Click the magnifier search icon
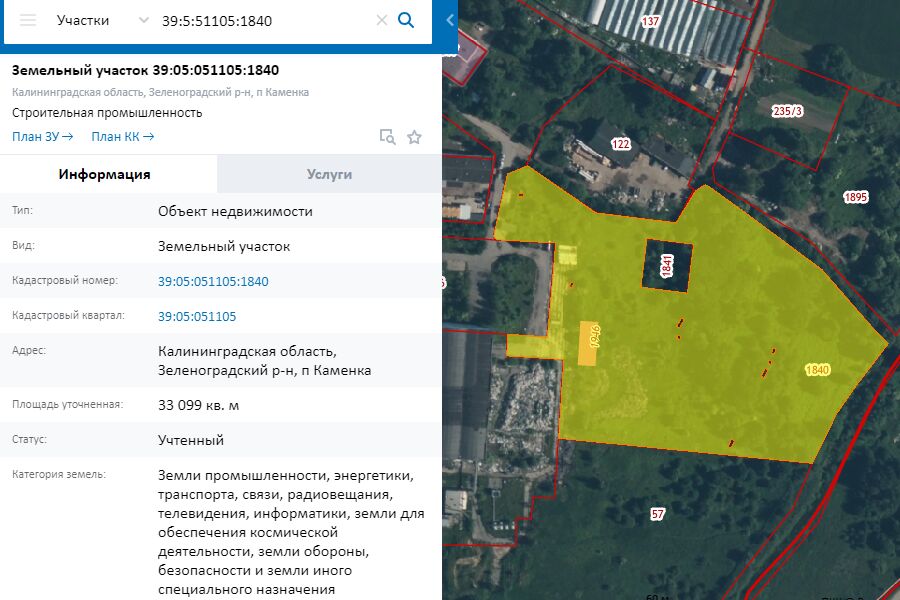 tap(406, 21)
